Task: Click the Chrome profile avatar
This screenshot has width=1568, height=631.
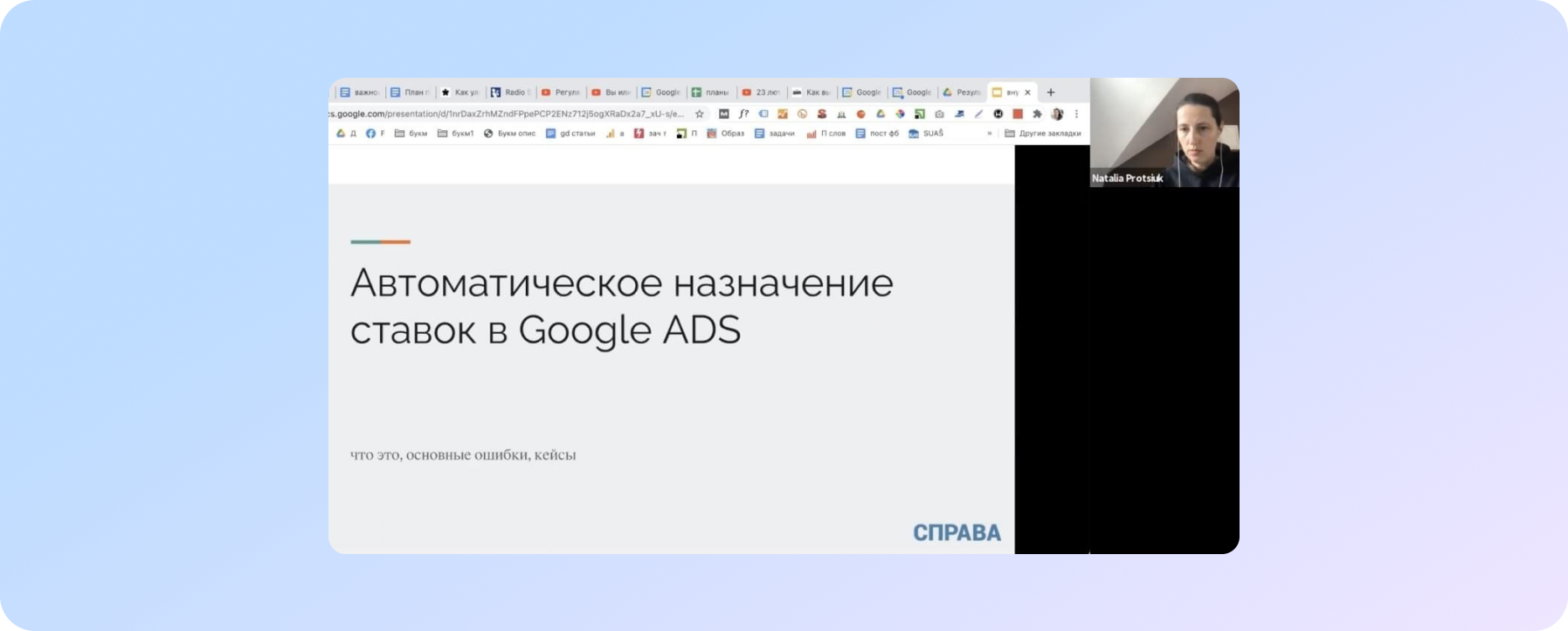Action: pyautogui.click(x=1057, y=114)
